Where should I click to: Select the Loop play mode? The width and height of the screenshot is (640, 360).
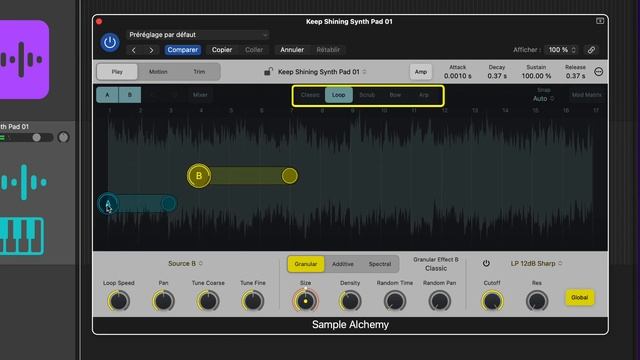click(339, 95)
